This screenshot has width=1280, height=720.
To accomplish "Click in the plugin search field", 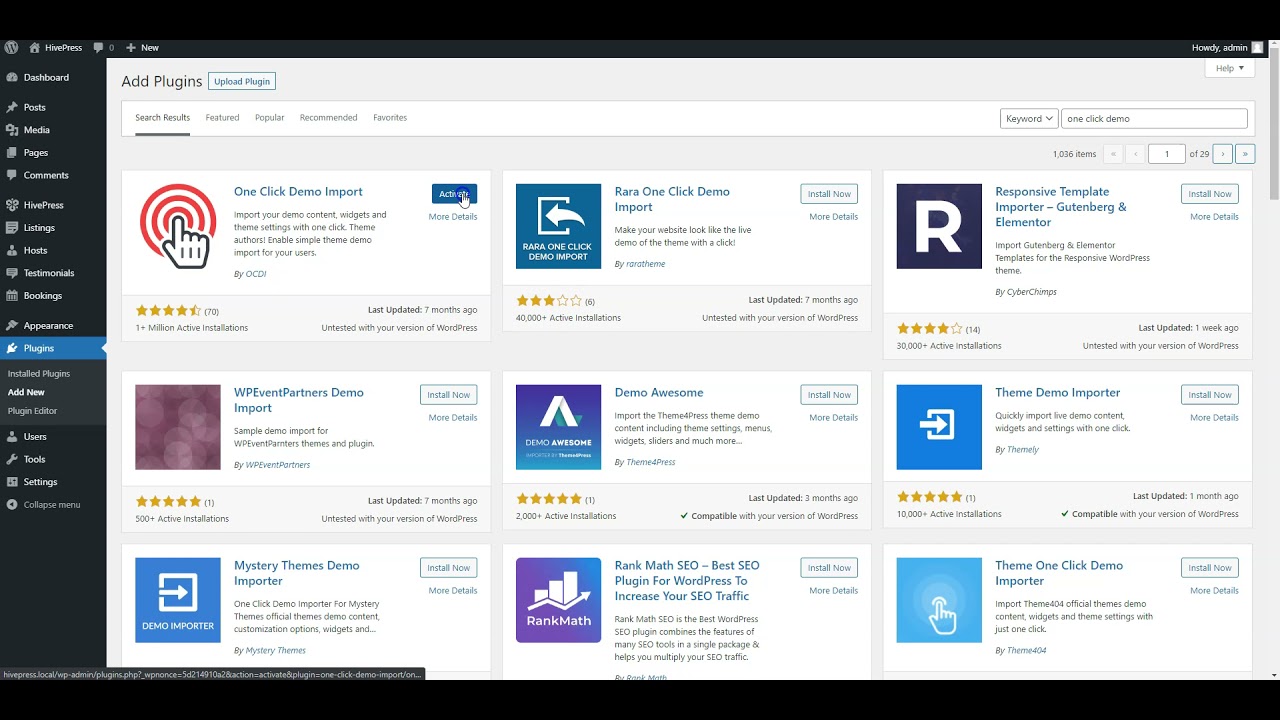I will click(x=1154, y=118).
